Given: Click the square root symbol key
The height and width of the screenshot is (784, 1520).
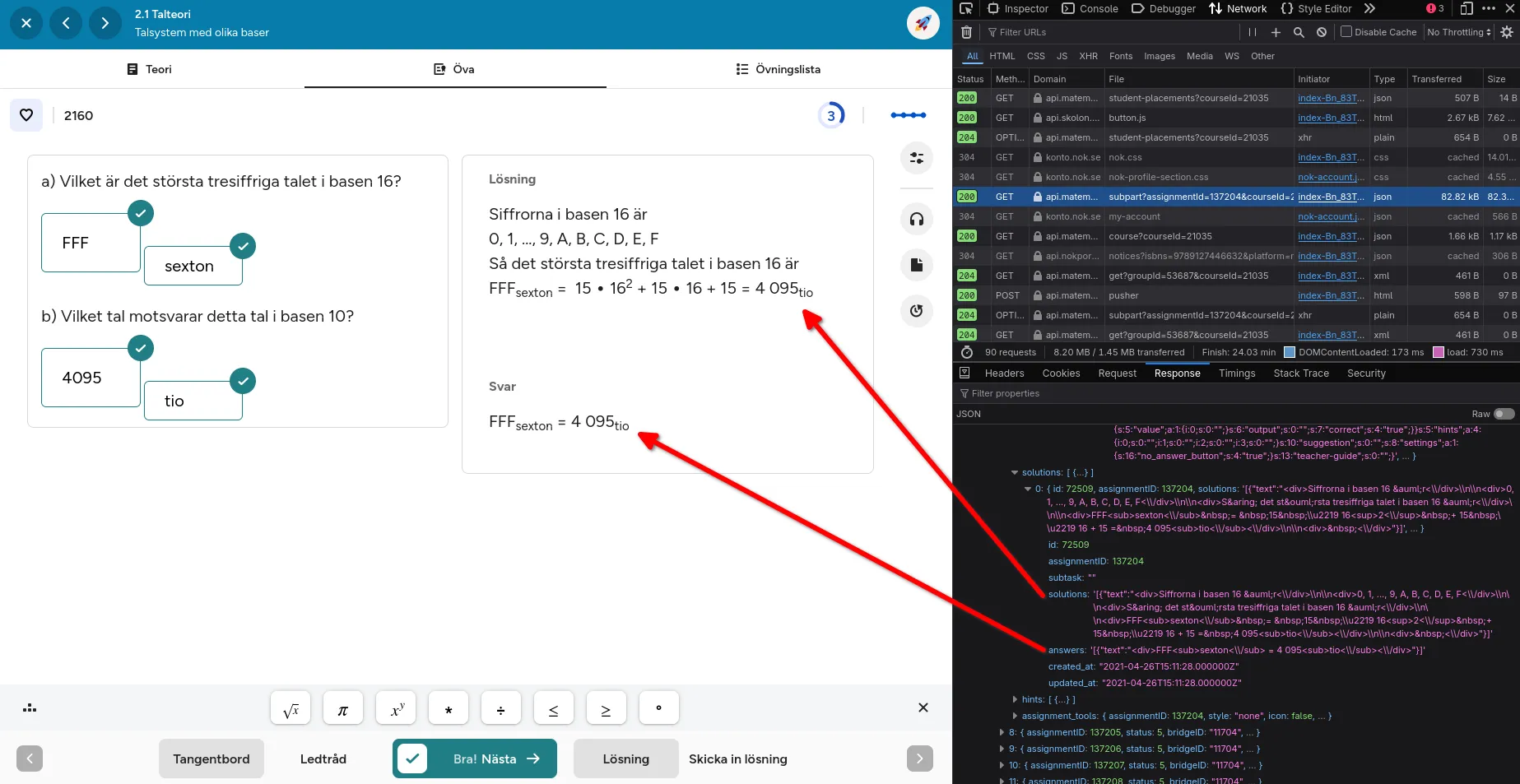Looking at the screenshot, I should 291,709.
